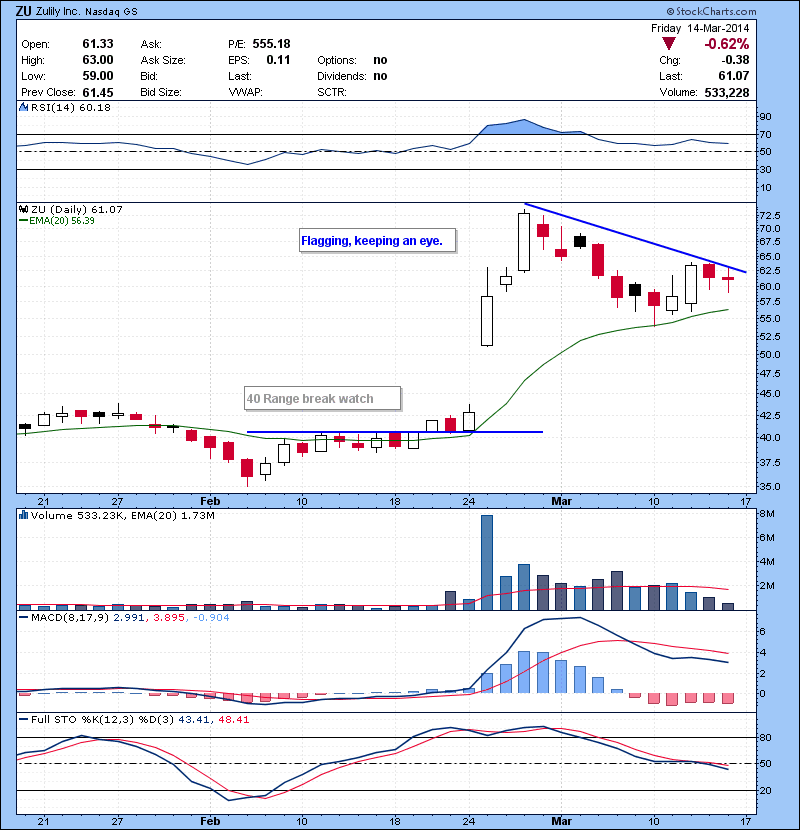Click the 'Friday 14-Mar-2014' date text
This screenshot has width=800, height=830.
[x=700, y=28]
